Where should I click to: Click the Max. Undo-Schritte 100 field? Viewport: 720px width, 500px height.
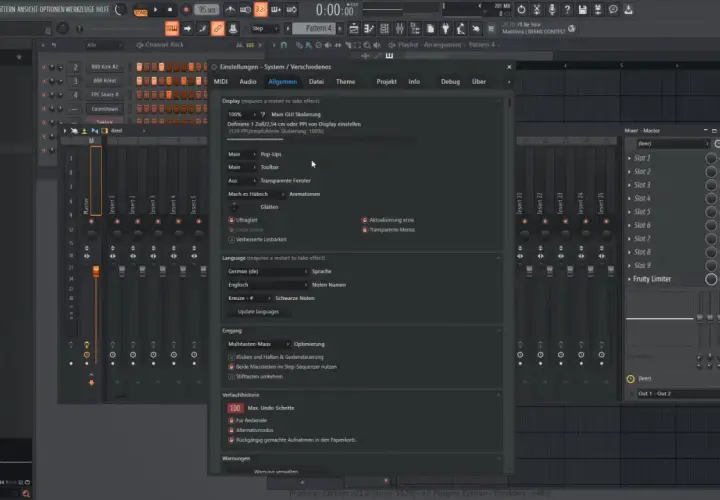tap(235, 408)
